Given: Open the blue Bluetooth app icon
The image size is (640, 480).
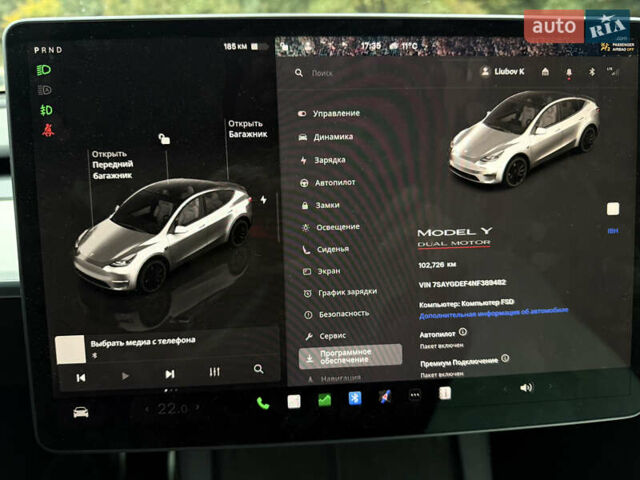Looking at the screenshot, I should coord(355,398).
